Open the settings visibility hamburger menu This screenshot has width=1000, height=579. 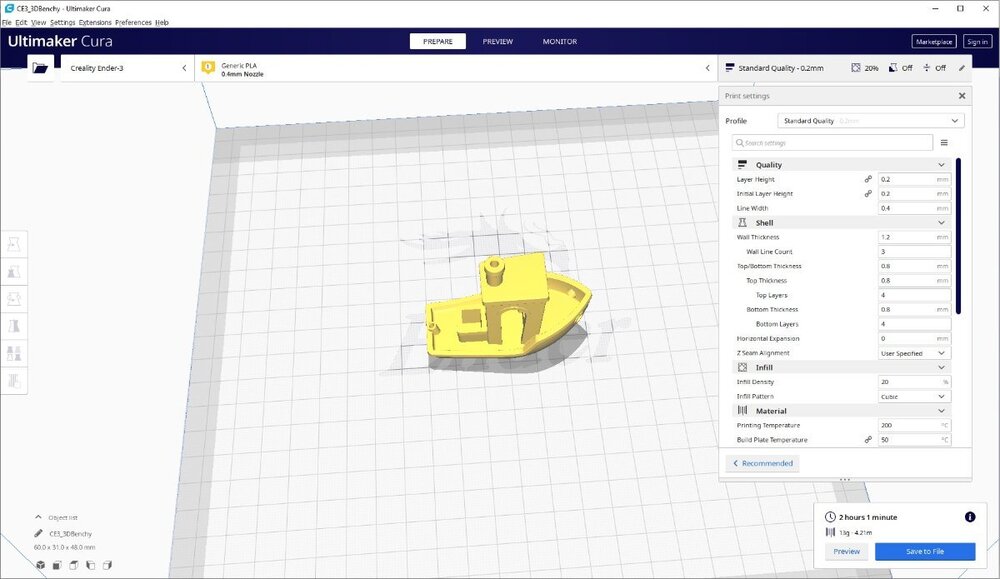(x=944, y=143)
